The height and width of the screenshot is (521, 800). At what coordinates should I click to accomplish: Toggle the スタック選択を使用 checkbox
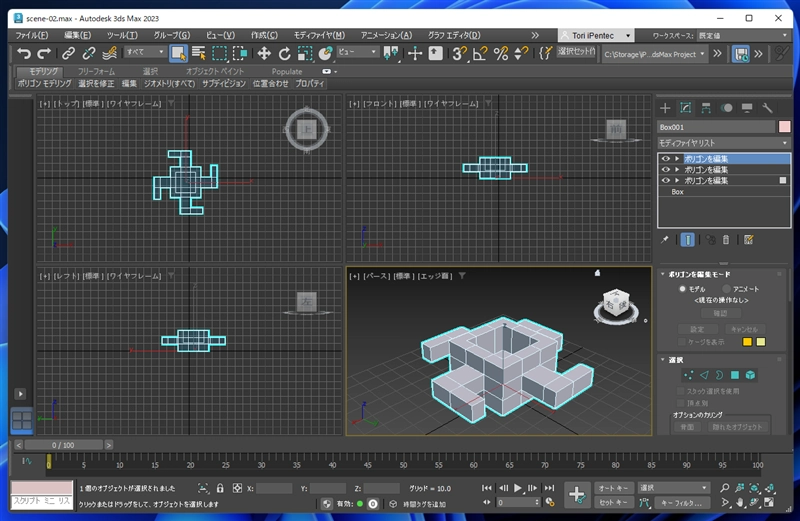coord(680,391)
